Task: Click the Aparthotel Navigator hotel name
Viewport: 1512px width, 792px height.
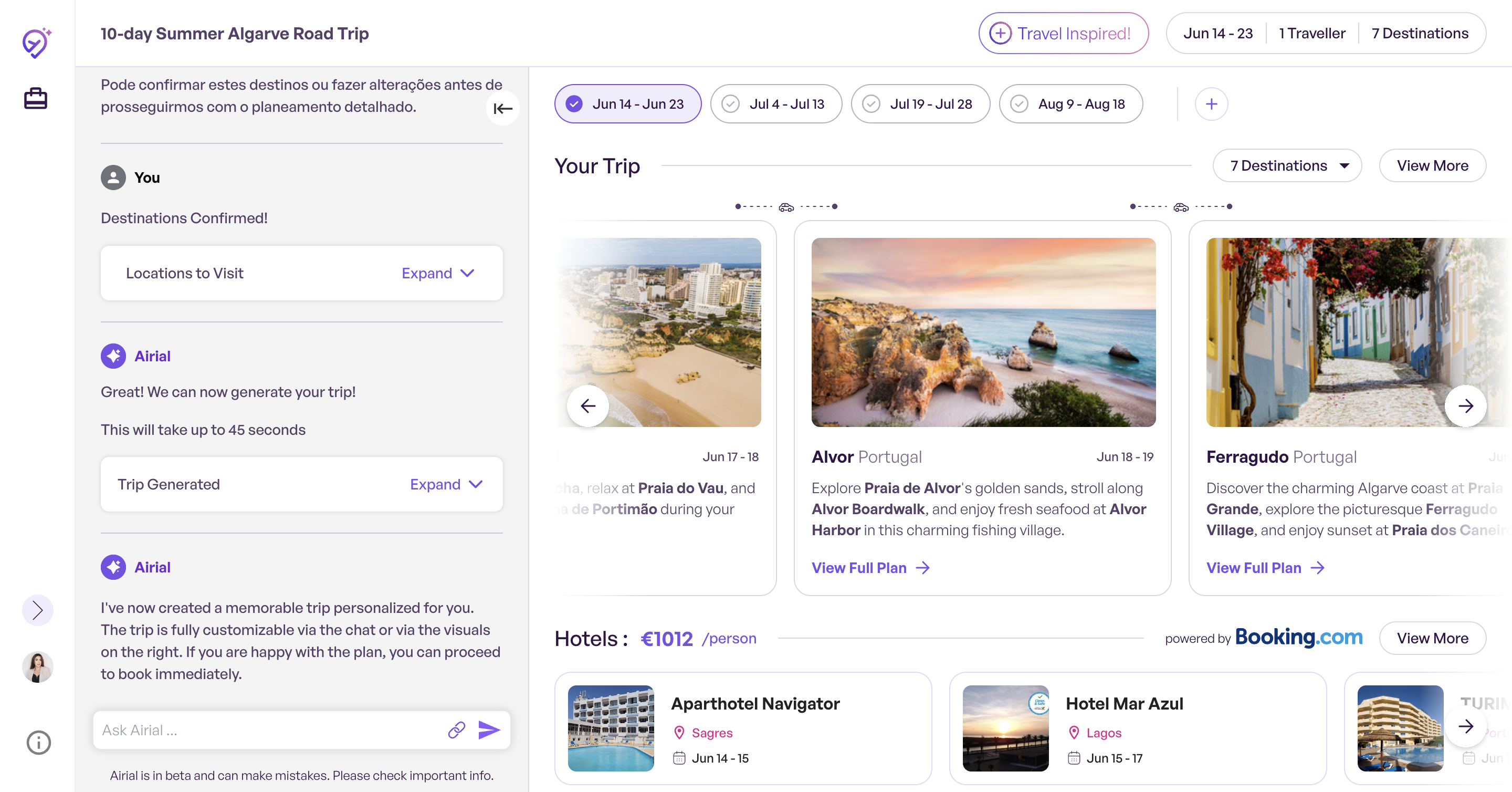Action: (755, 703)
